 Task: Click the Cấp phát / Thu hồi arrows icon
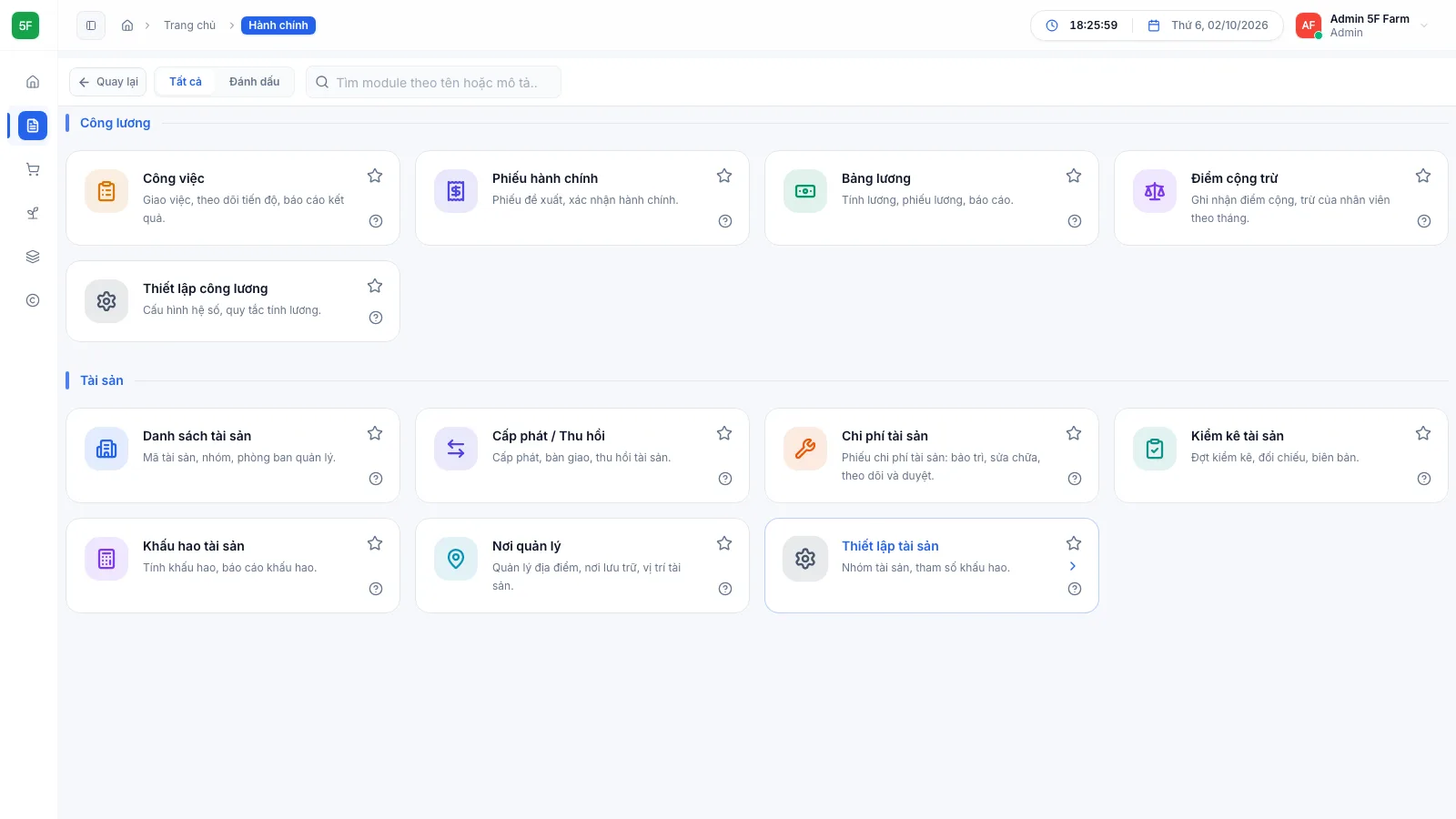pos(456,449)
